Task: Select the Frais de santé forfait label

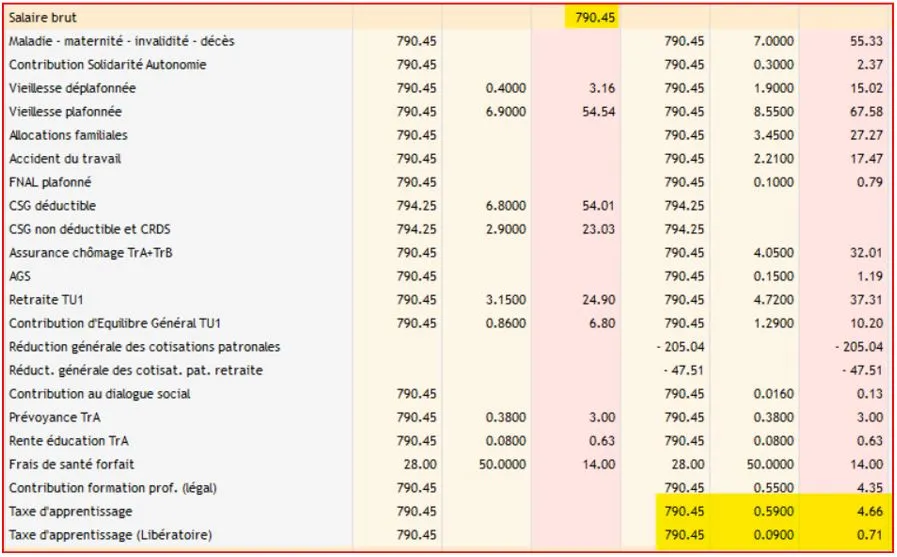Action: [72, 464]
